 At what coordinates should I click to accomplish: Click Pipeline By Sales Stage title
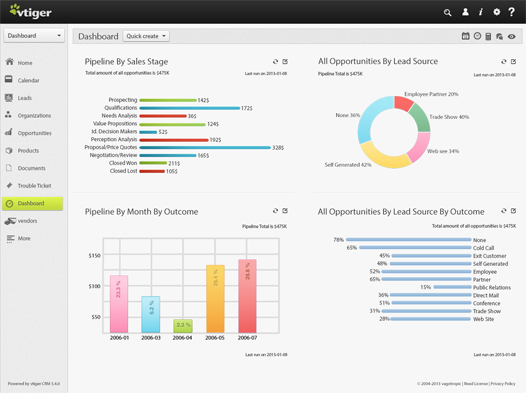point(126,62)
